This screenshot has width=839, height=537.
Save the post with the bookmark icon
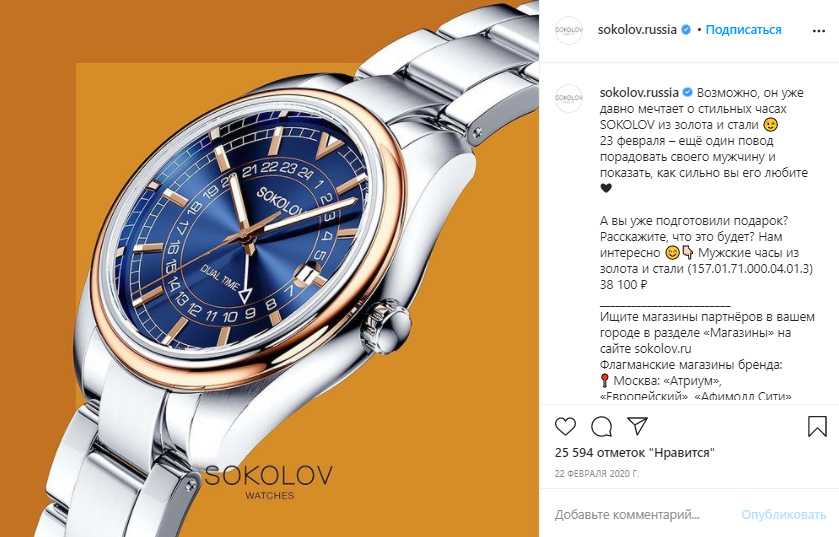[x=817, y=426]
